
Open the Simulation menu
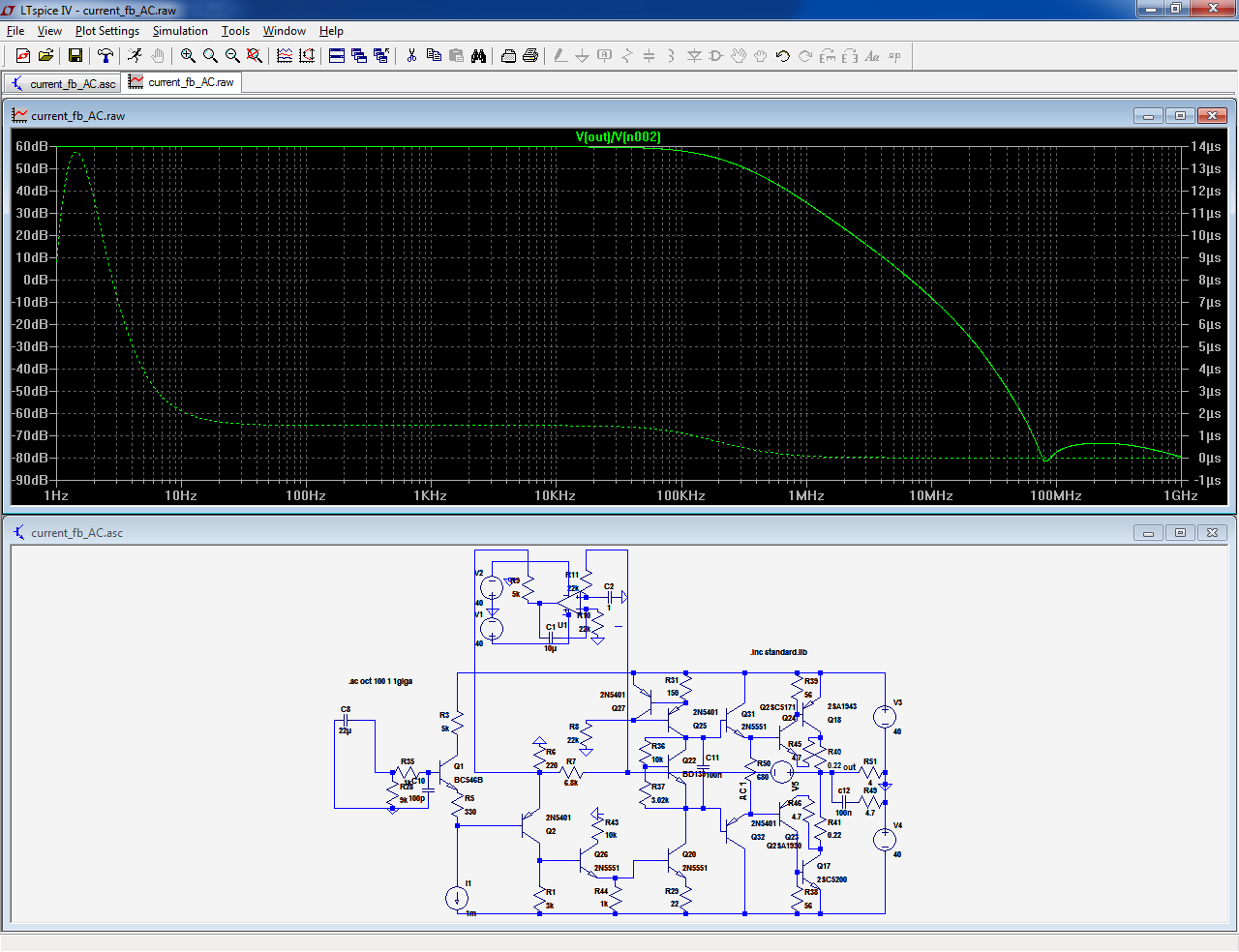(x=180, y=31)
